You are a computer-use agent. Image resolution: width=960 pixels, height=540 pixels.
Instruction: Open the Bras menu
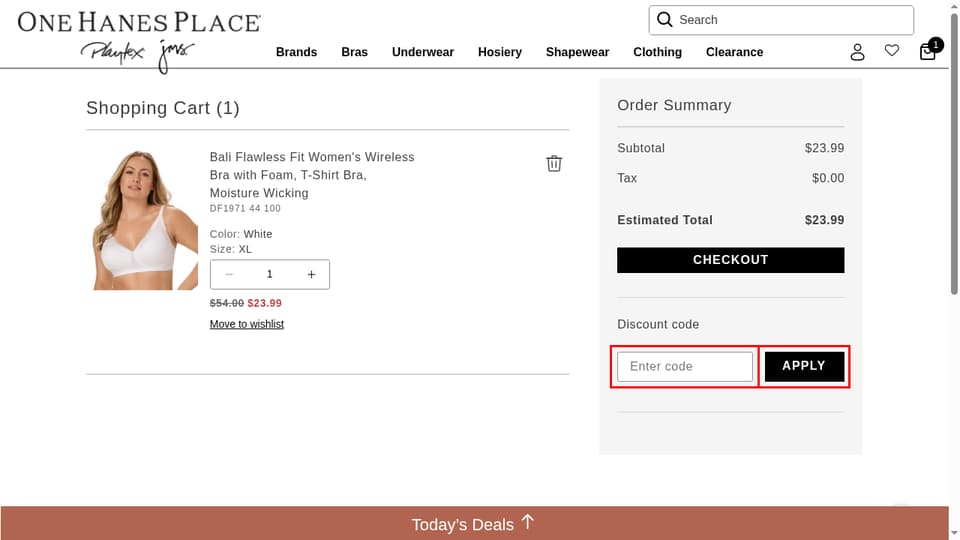pos(354,52)
